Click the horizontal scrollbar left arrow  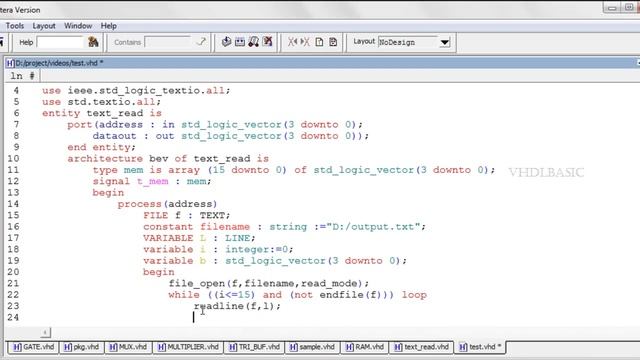pos(45,333)
